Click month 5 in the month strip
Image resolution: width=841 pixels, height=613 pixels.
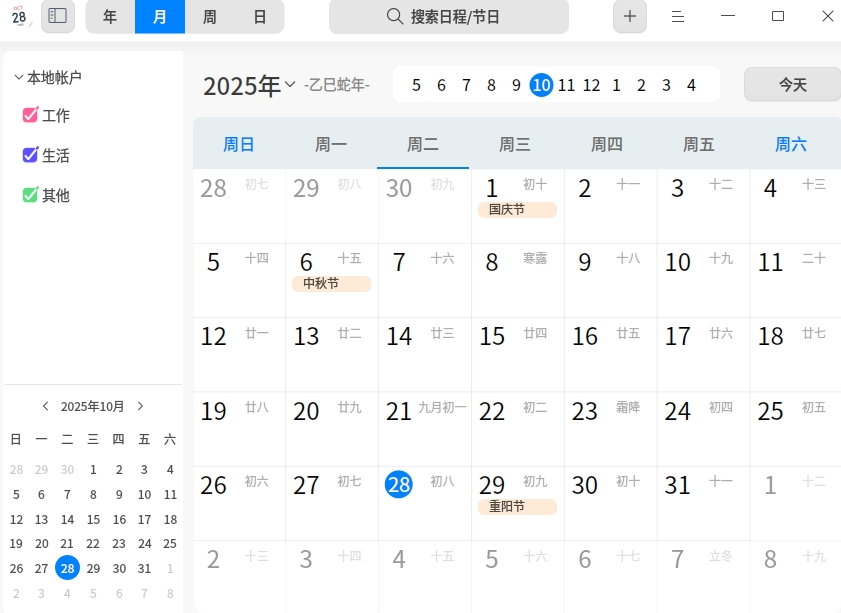(x=416, y=85)
